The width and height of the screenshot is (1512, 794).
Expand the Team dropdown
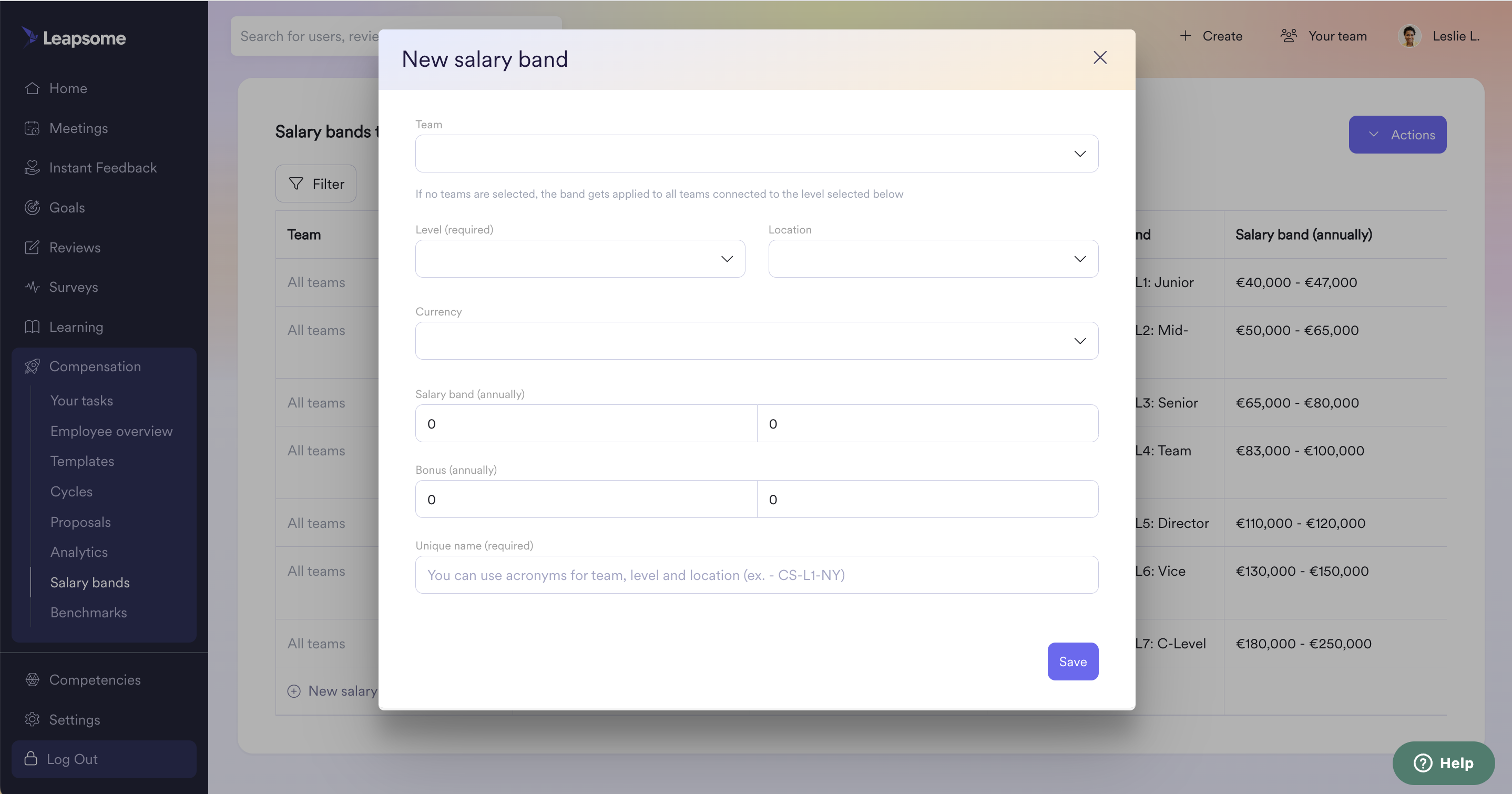(757, 154)
